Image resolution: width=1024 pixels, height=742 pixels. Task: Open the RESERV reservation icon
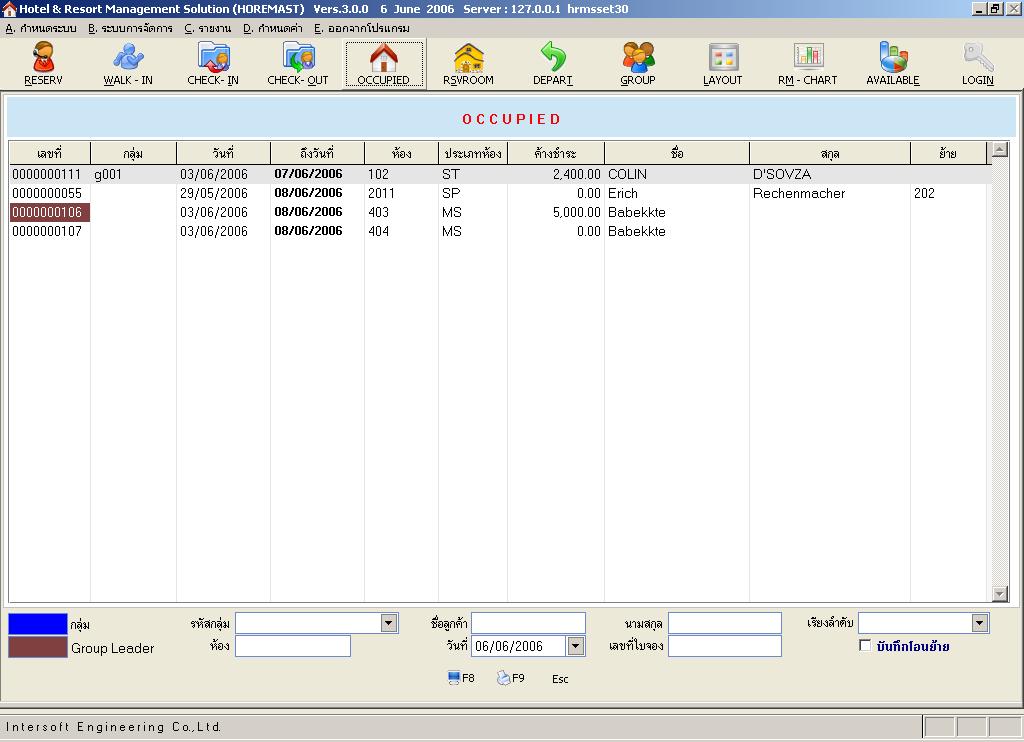coord(43,63)
